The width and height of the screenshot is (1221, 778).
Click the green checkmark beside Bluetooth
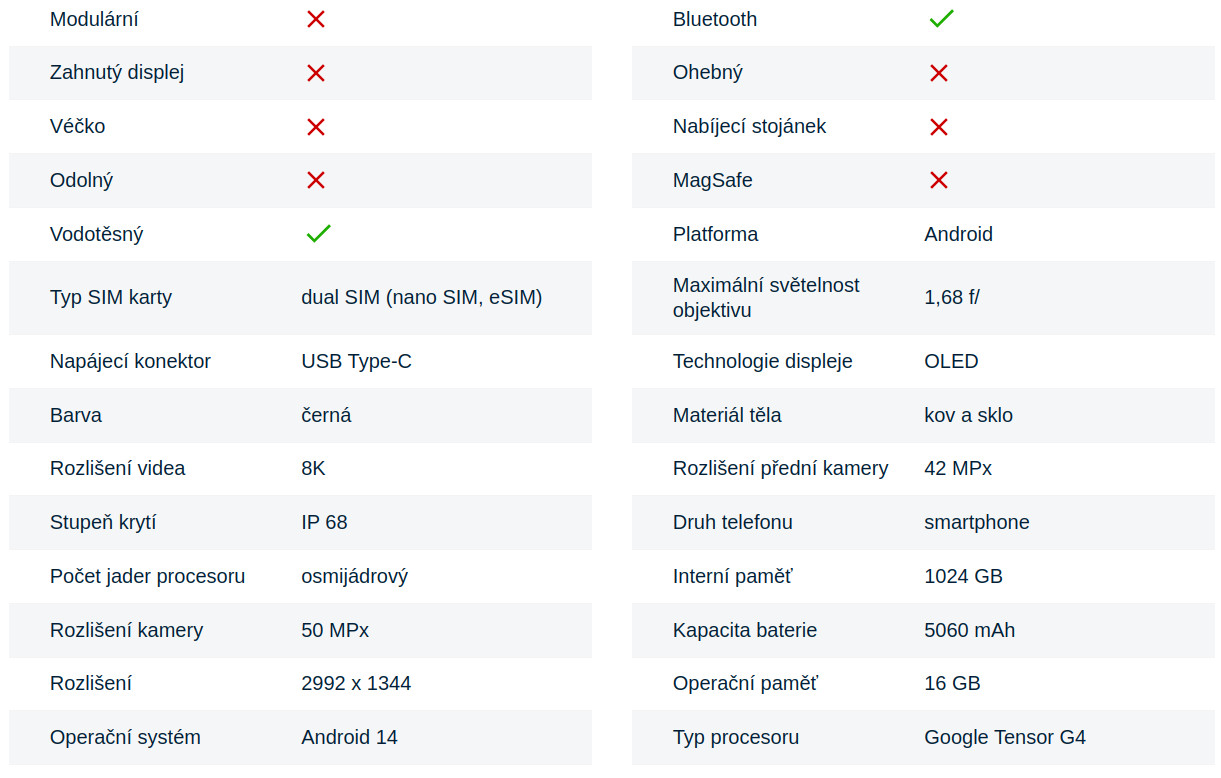[x=941, y=19]
